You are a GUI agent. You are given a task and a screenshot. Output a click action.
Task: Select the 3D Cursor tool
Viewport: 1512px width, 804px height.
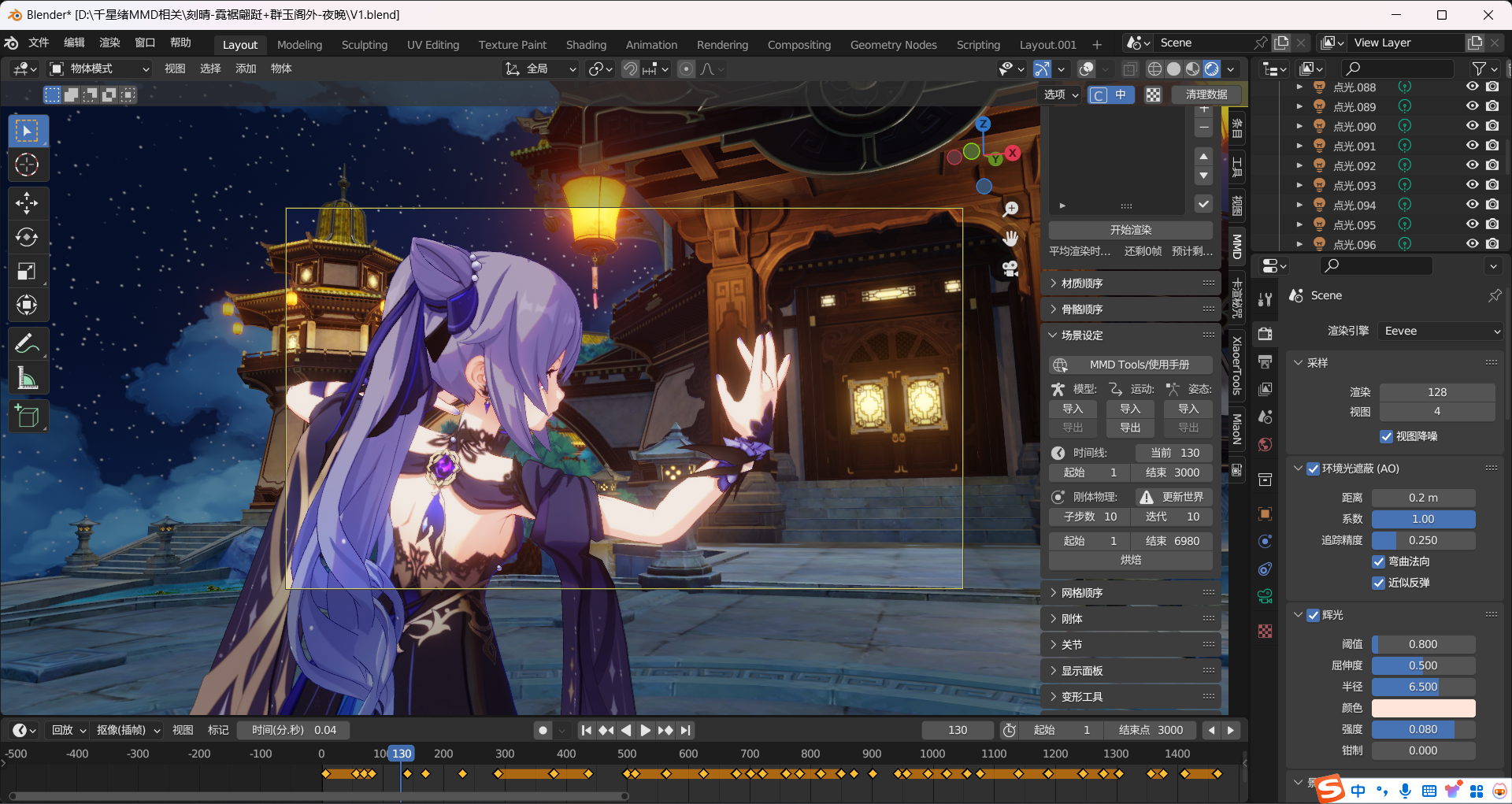pos(27,165)
